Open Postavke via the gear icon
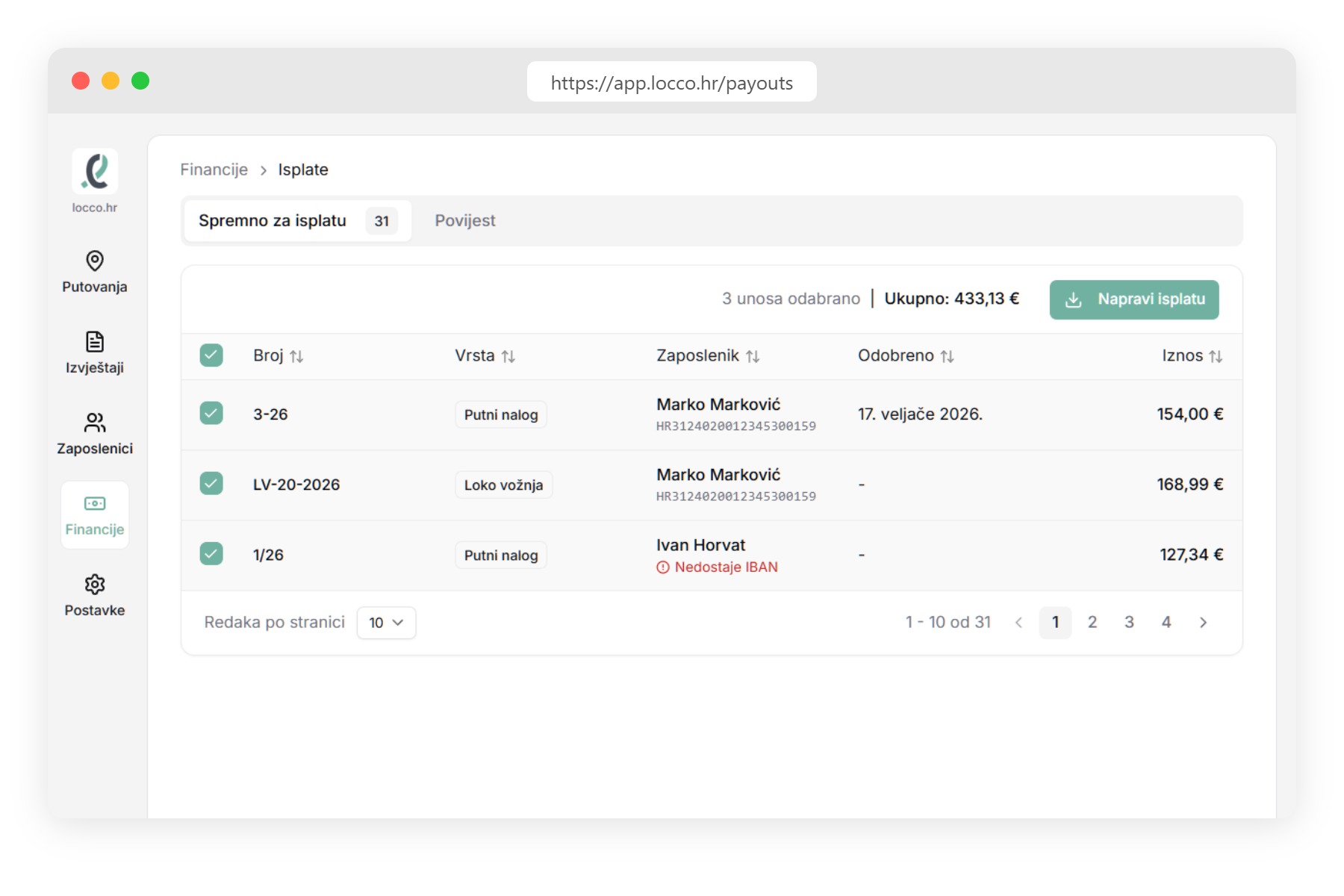1344x896 pixels. point(95,585)
